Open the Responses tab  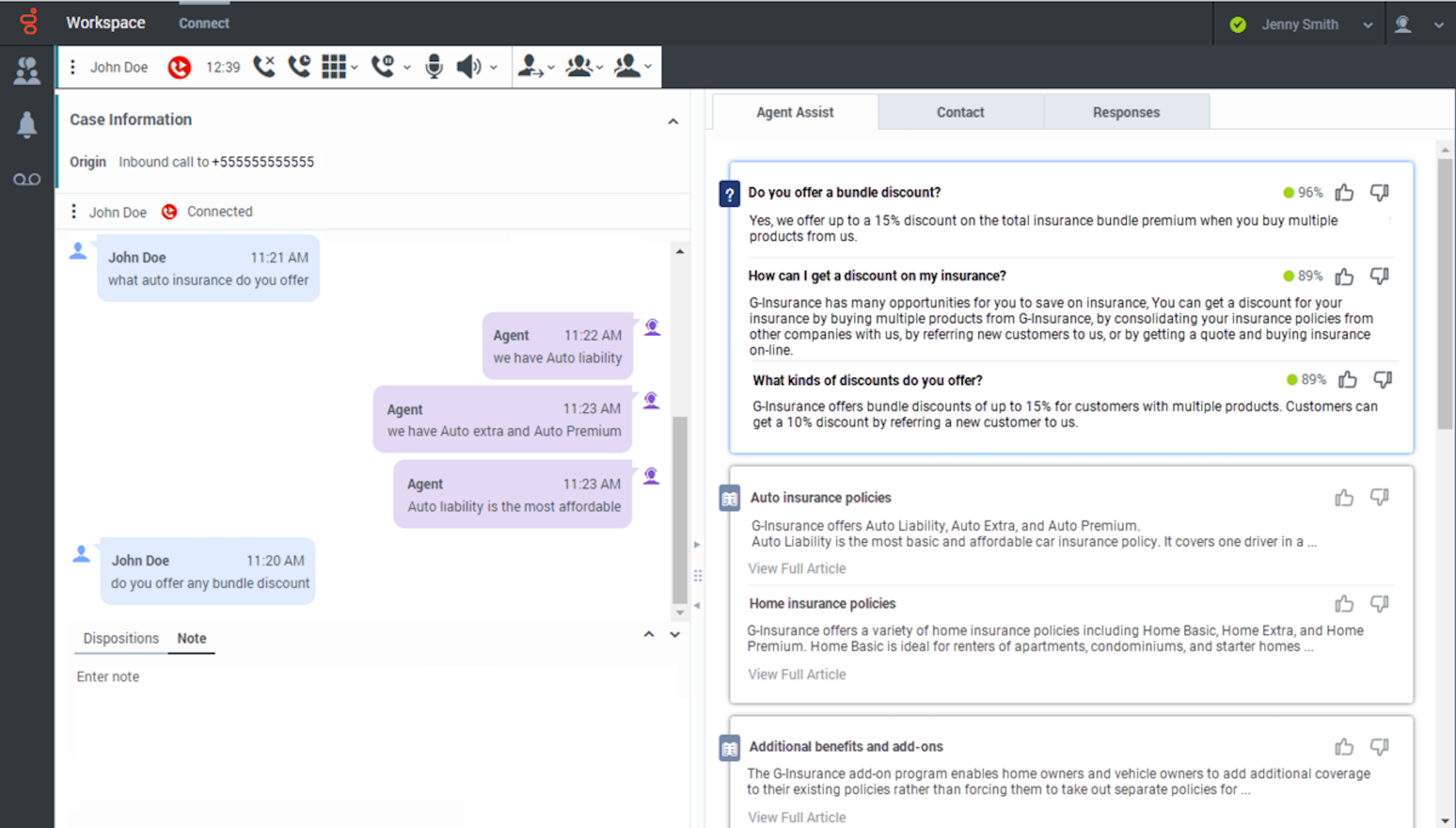tap(1126, 112)
